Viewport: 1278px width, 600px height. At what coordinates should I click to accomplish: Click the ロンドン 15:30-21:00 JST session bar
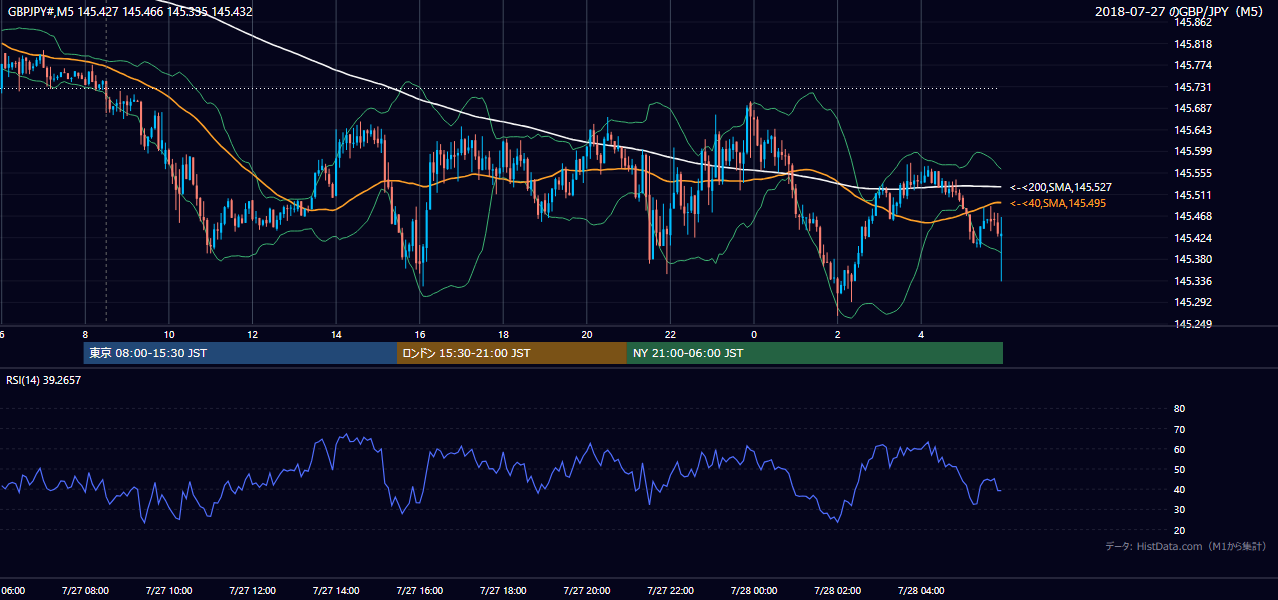coord(512,353)
